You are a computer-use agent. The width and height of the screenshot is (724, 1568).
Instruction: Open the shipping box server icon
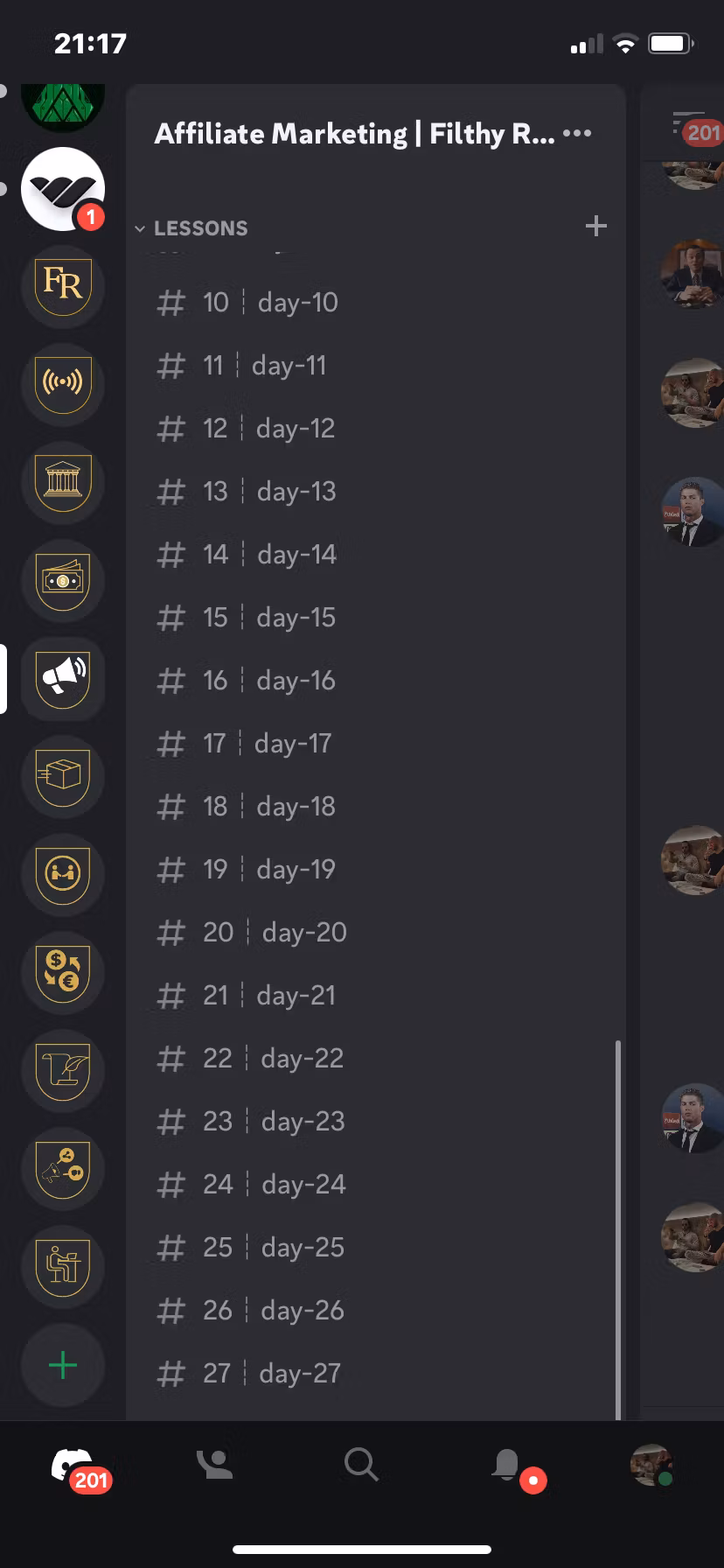[63, 776]
